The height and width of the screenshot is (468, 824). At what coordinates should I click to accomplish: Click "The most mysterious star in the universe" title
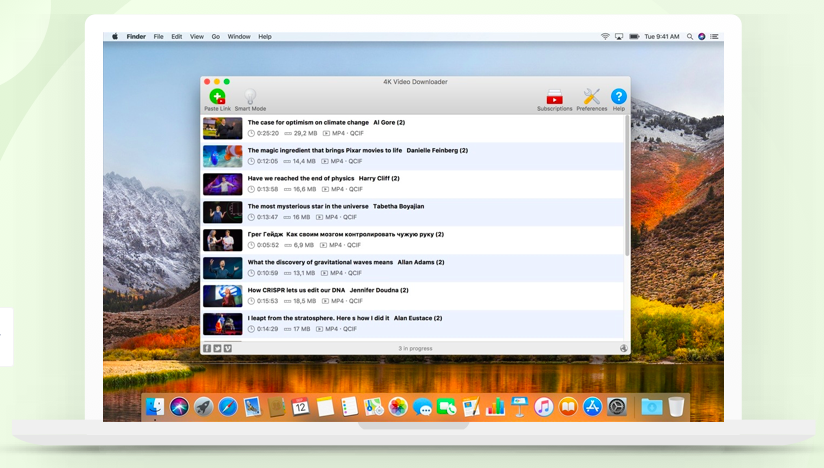[x=308, y=206]
